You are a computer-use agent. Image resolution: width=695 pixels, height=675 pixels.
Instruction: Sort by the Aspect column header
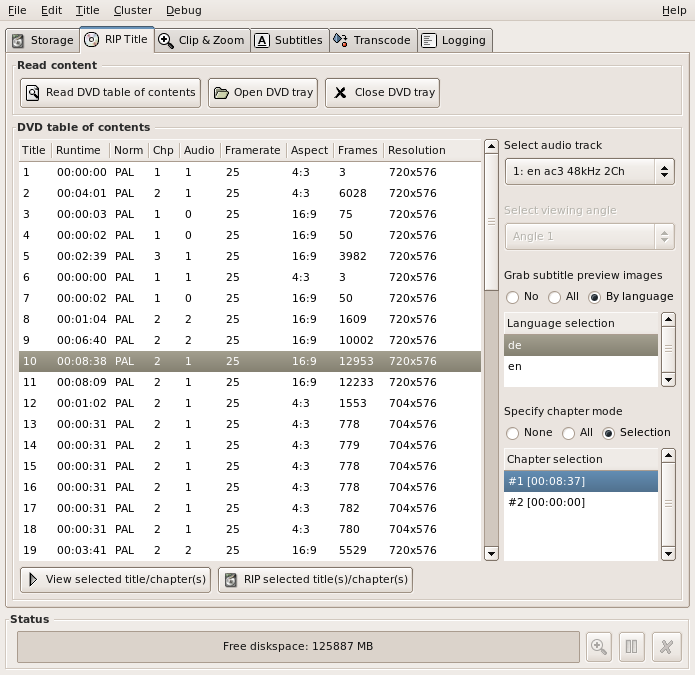point(310,151)
